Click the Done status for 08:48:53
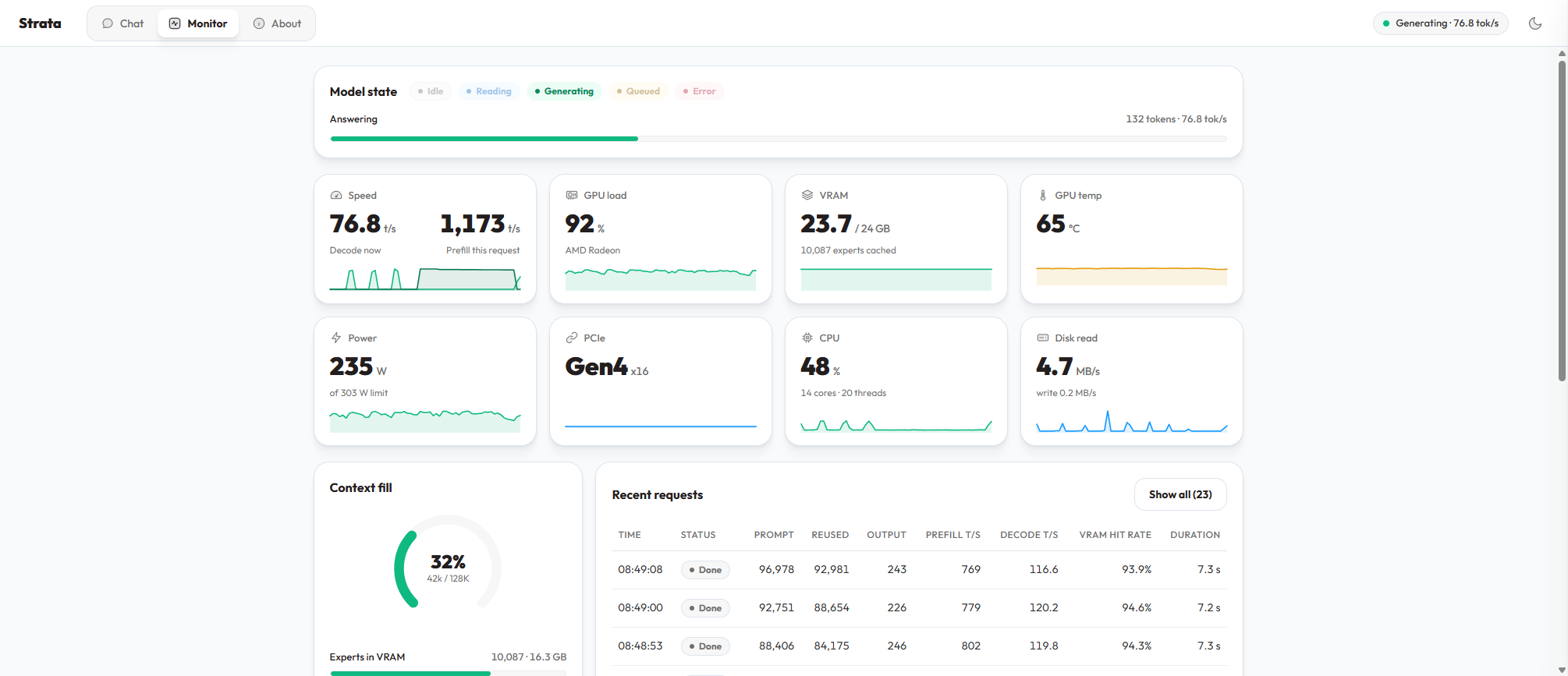 [705, 646]
